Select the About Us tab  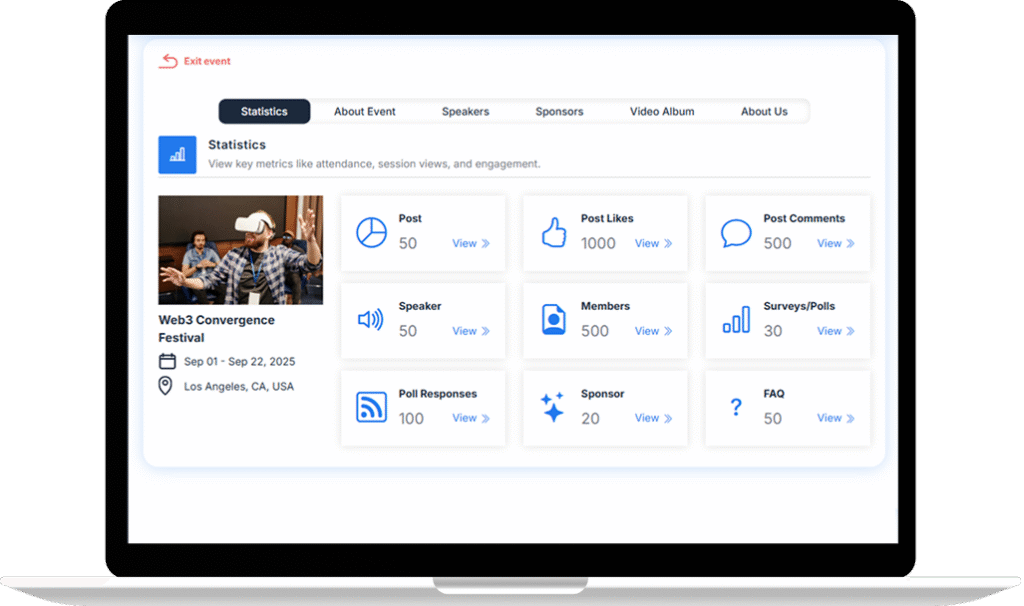pyautogui.click(x=764, y=112)
